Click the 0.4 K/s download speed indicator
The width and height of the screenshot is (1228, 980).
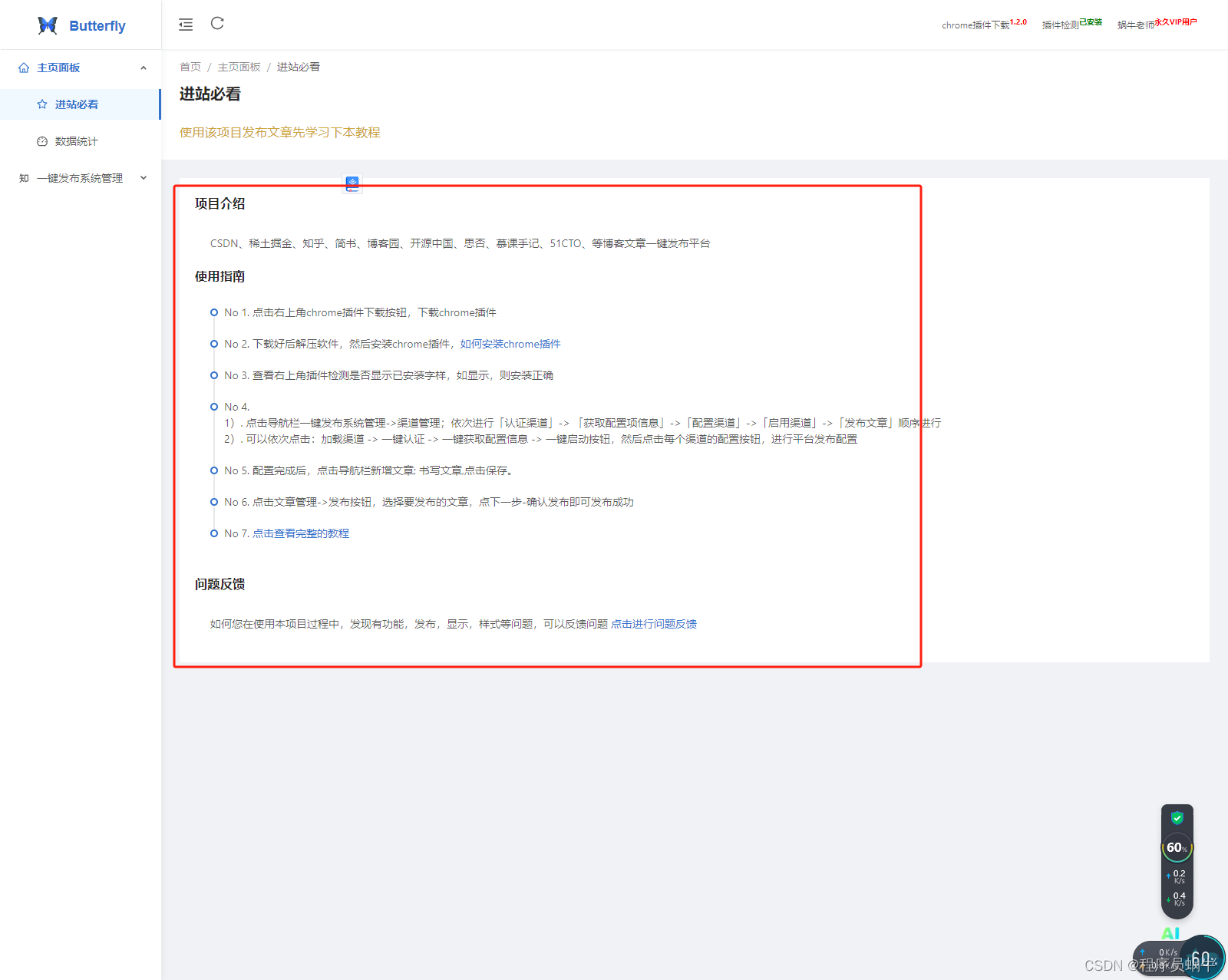(x=1177, y=899)
